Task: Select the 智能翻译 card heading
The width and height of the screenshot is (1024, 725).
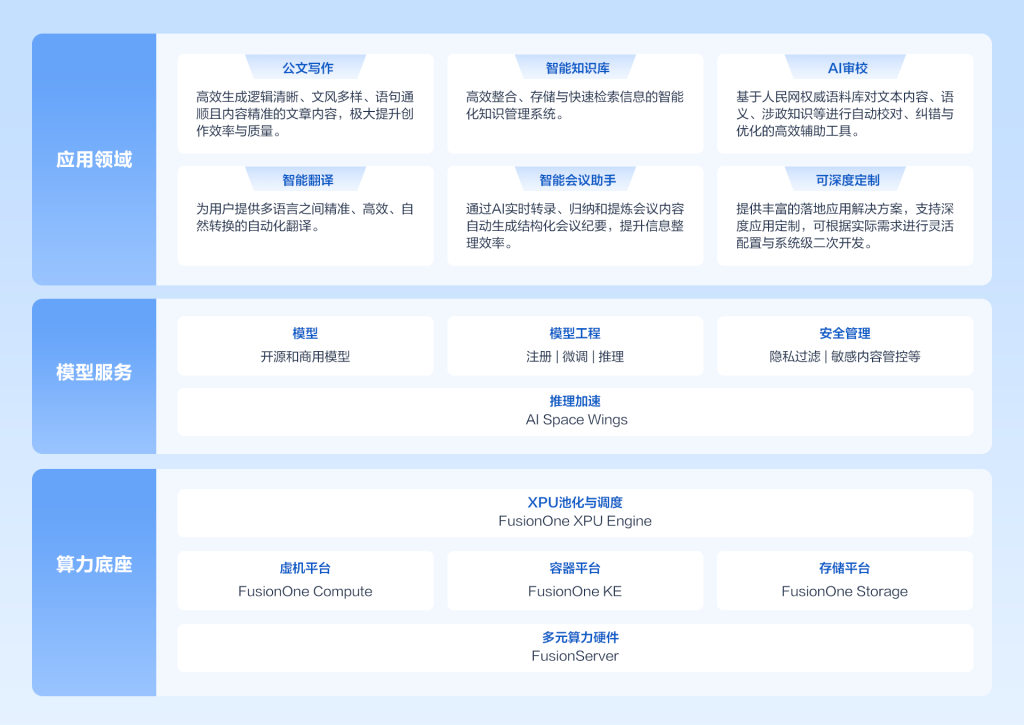Action: click(306, 180)
